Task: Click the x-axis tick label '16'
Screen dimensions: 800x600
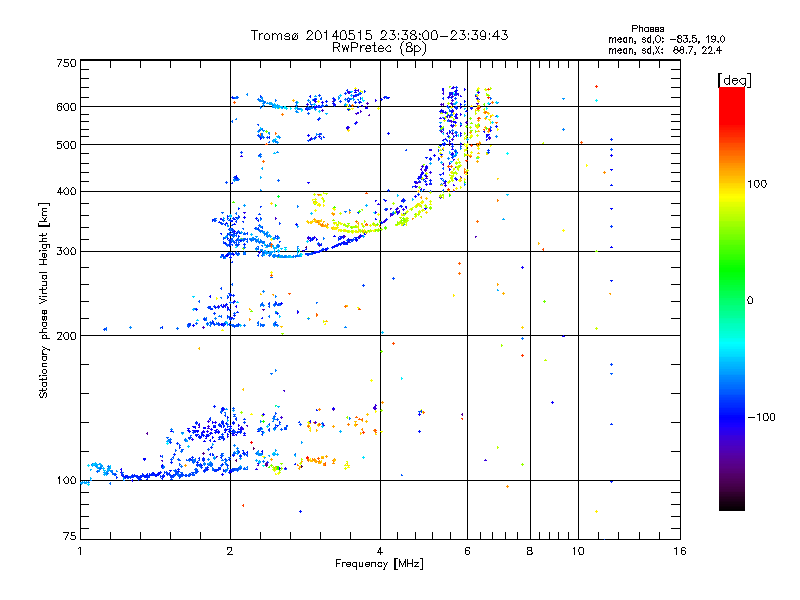Action: point(680,551)
